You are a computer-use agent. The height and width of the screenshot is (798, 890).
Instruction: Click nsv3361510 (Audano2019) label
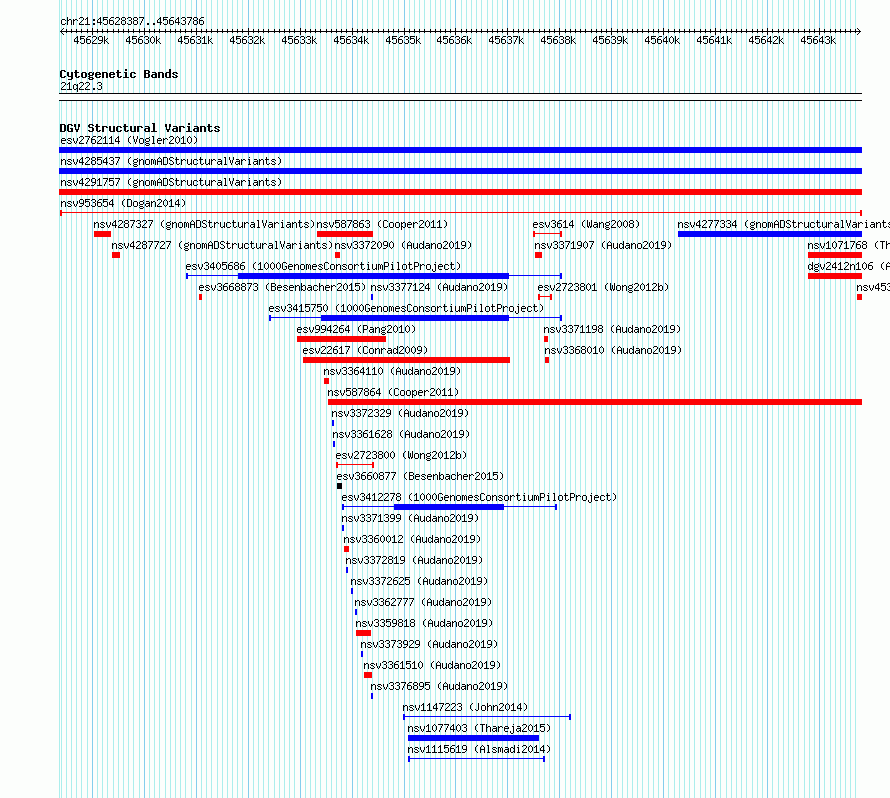tap(432, 665)
